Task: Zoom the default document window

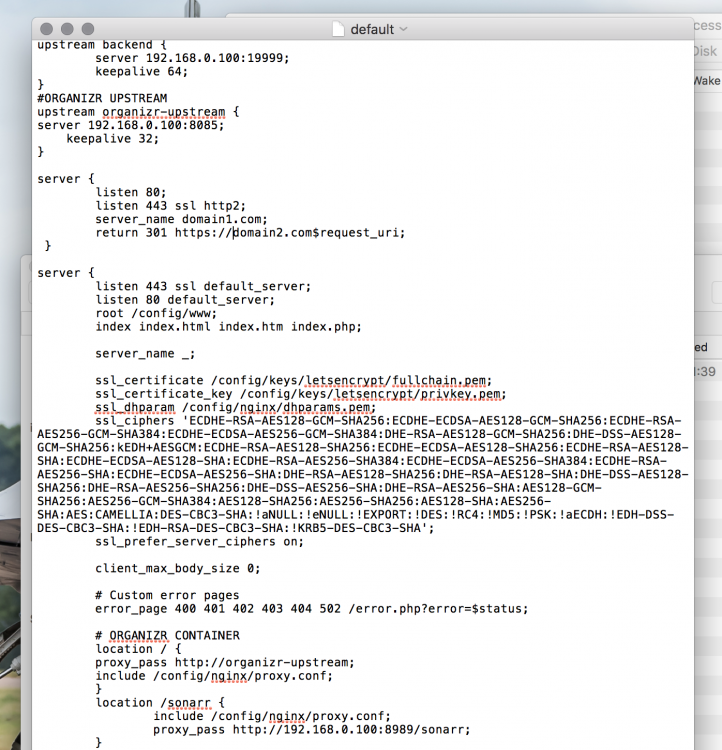Action: click(x=88, y=29)
